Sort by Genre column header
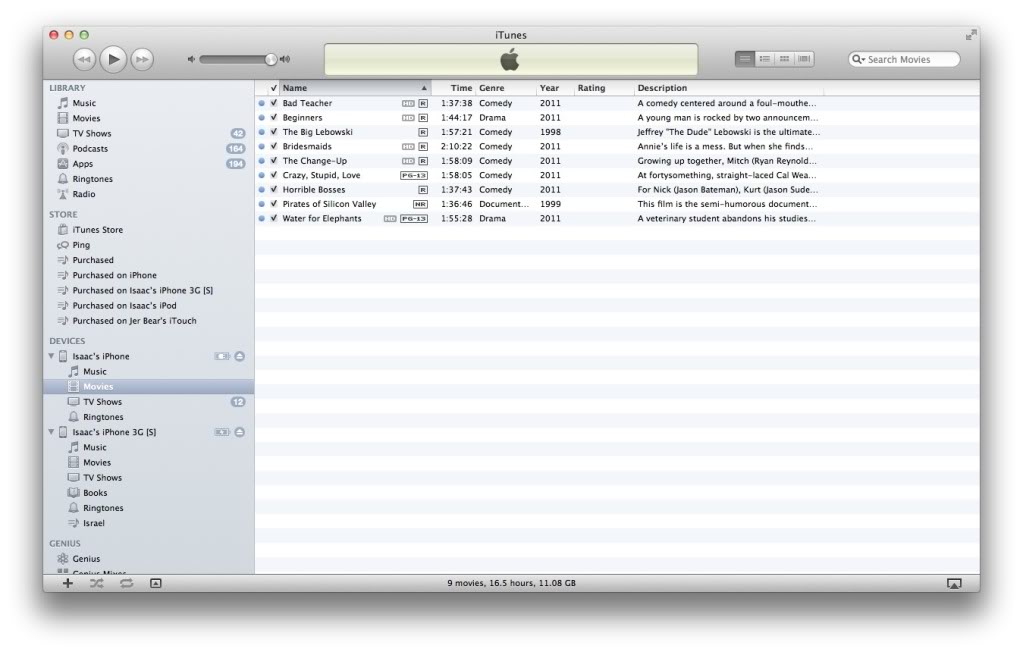This screenshot has width=1023, height=652. coord(506,88)
